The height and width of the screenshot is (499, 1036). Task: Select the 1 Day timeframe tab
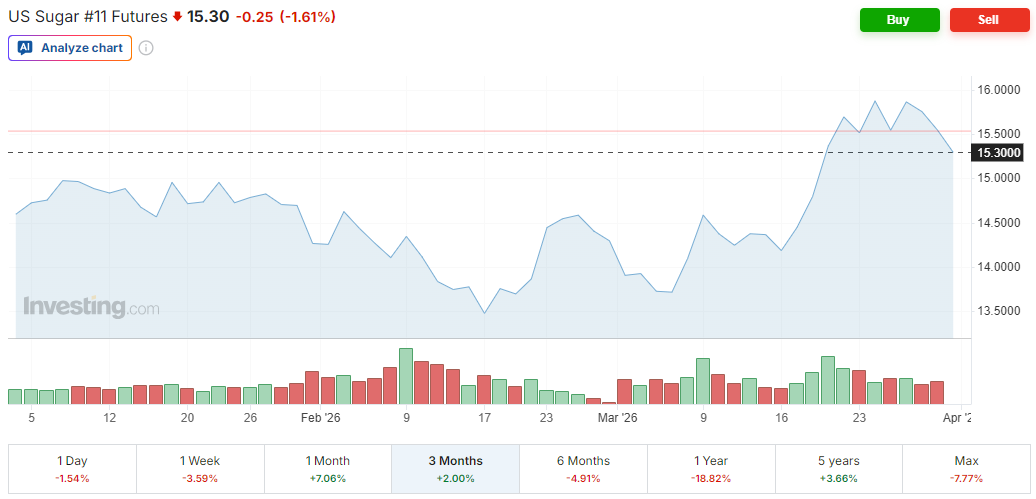[72, 468]
